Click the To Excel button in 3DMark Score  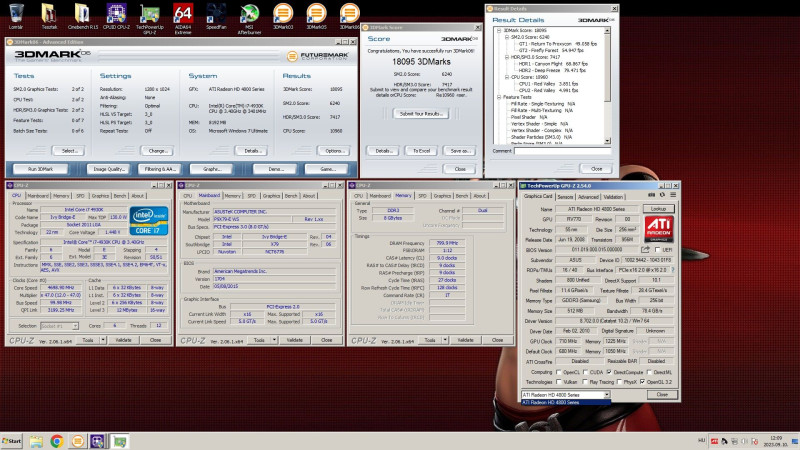(421, 151)
